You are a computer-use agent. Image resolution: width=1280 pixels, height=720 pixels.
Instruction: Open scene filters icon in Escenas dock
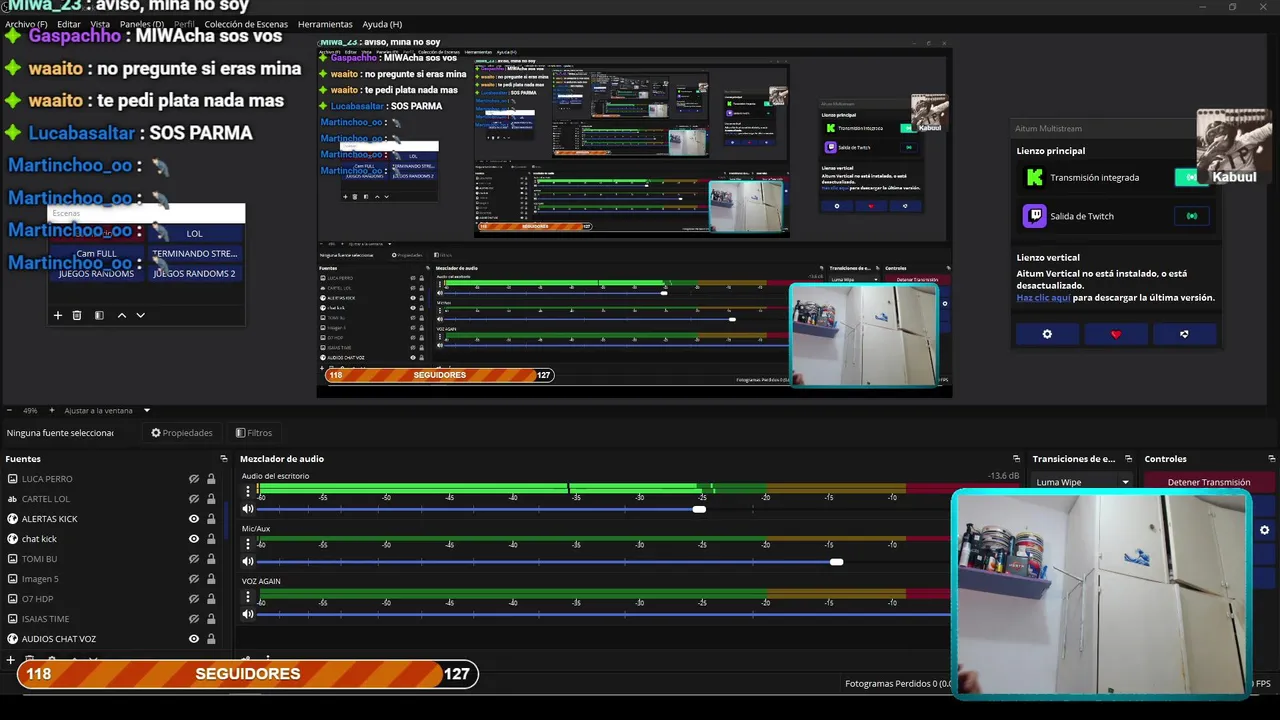[99, 315]
